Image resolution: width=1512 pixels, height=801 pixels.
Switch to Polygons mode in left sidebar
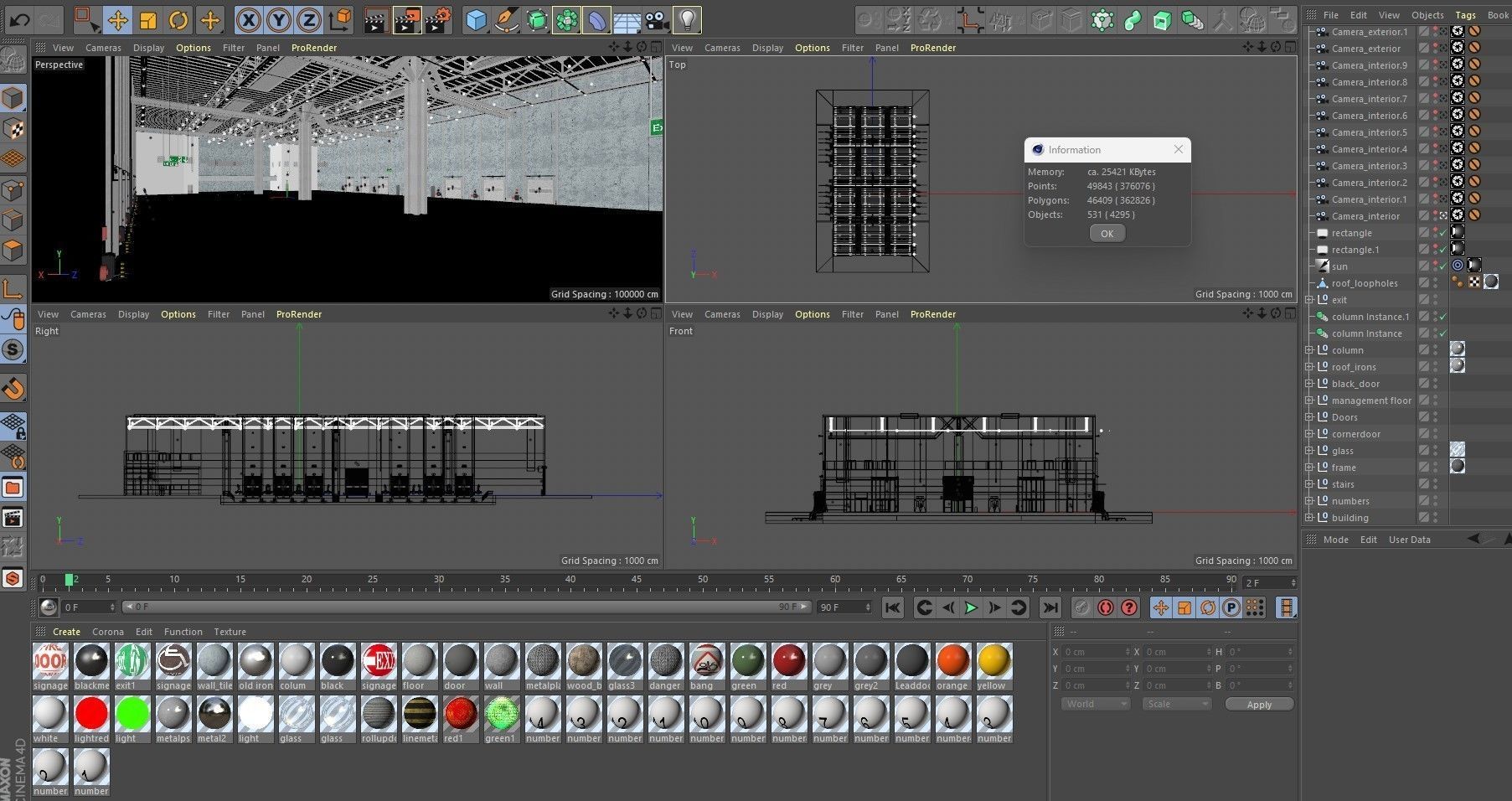pyautogui.click(x=13, y=251)
